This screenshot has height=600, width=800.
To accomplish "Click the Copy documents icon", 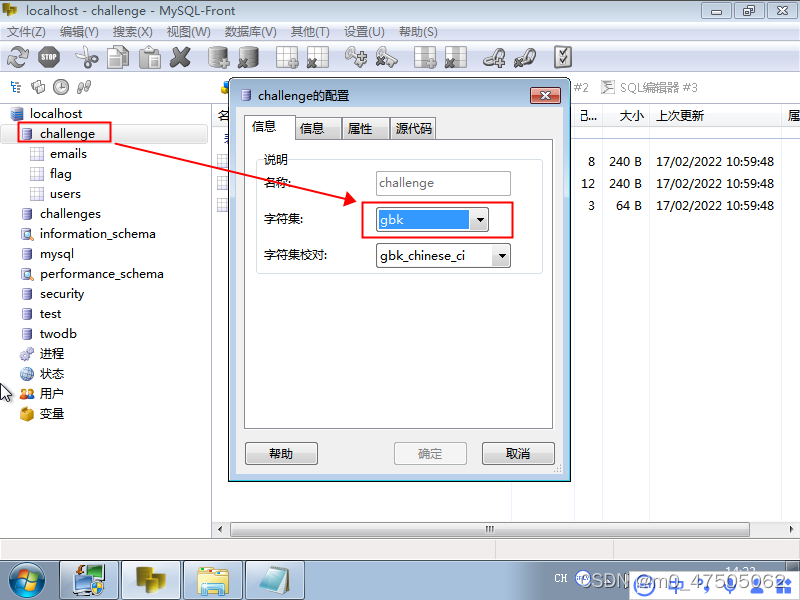I will tap(118, 57).
